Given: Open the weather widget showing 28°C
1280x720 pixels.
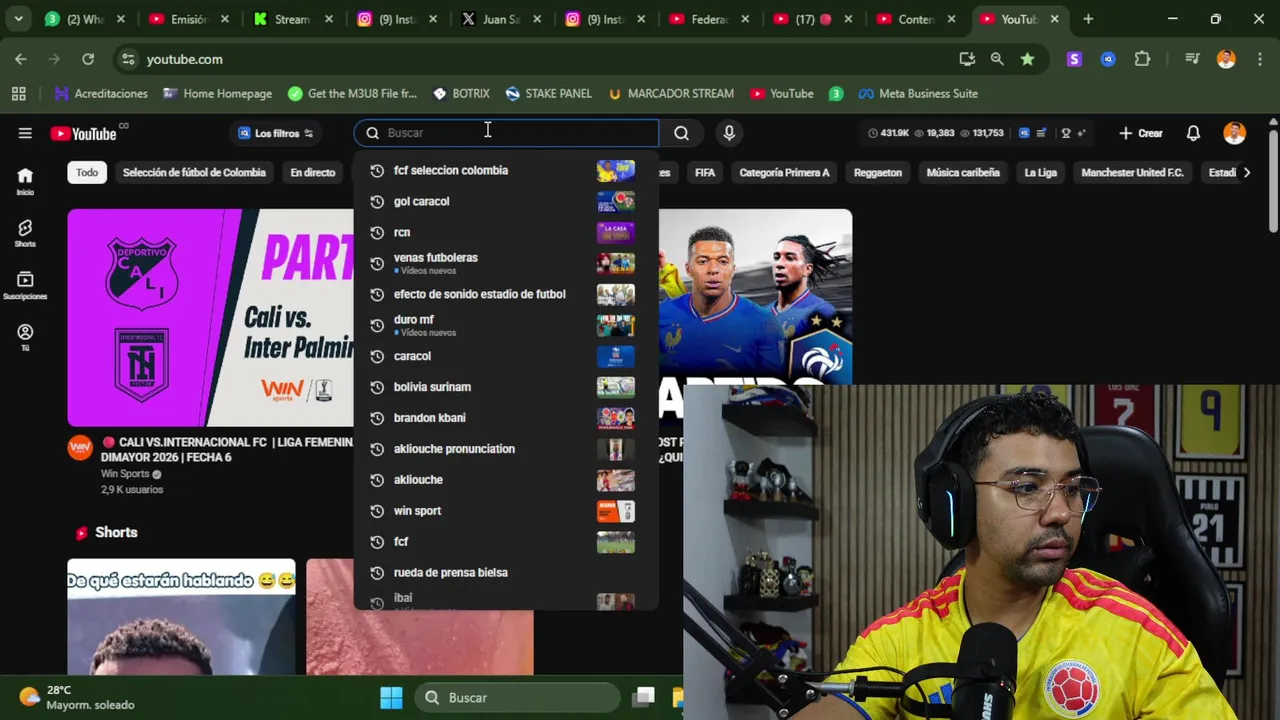Looking at the screenshot, I should [76, 697].
